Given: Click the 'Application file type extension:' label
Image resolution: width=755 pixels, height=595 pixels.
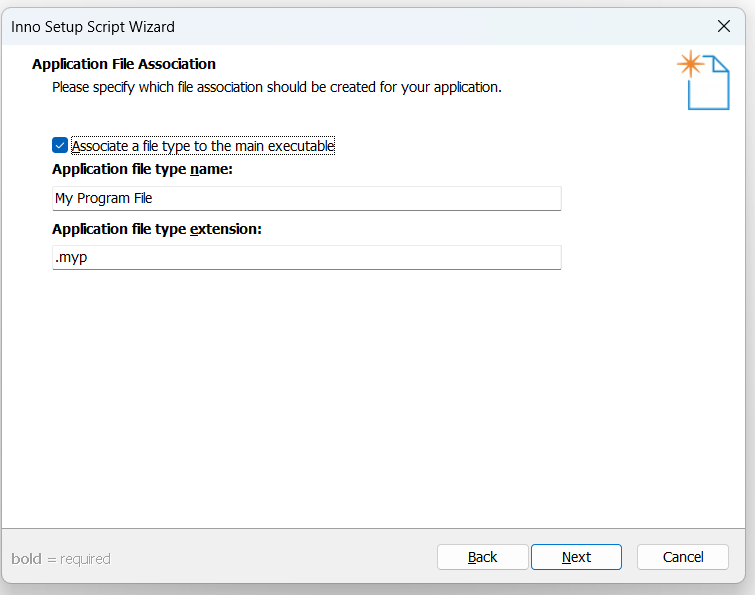Looking at the screenshot, I should pos(156,229).
